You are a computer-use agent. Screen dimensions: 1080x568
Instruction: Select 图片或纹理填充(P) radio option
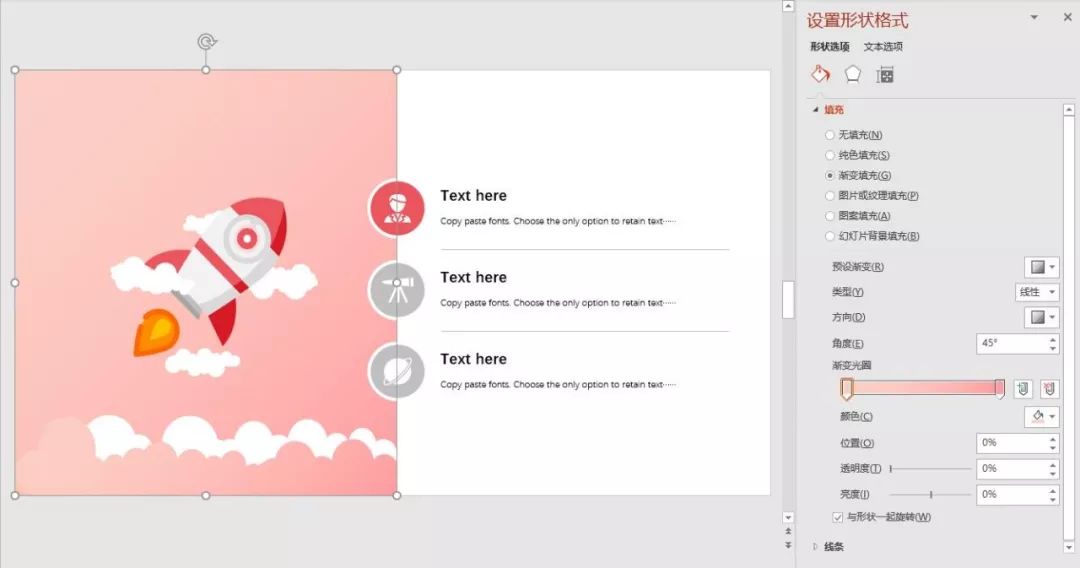pyautogui.click(x=829, y=196)
